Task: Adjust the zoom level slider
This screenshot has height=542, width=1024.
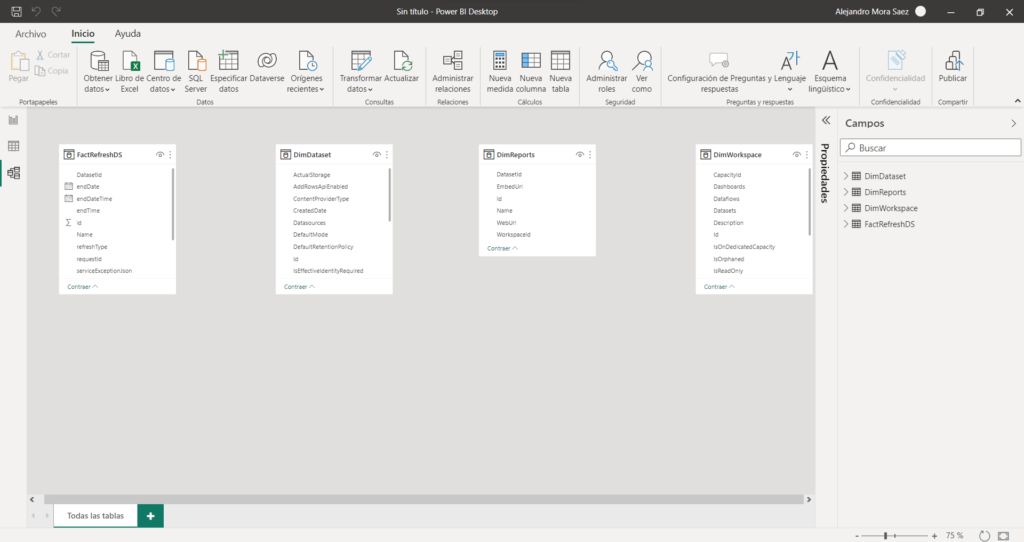Action: pos(885,535)
